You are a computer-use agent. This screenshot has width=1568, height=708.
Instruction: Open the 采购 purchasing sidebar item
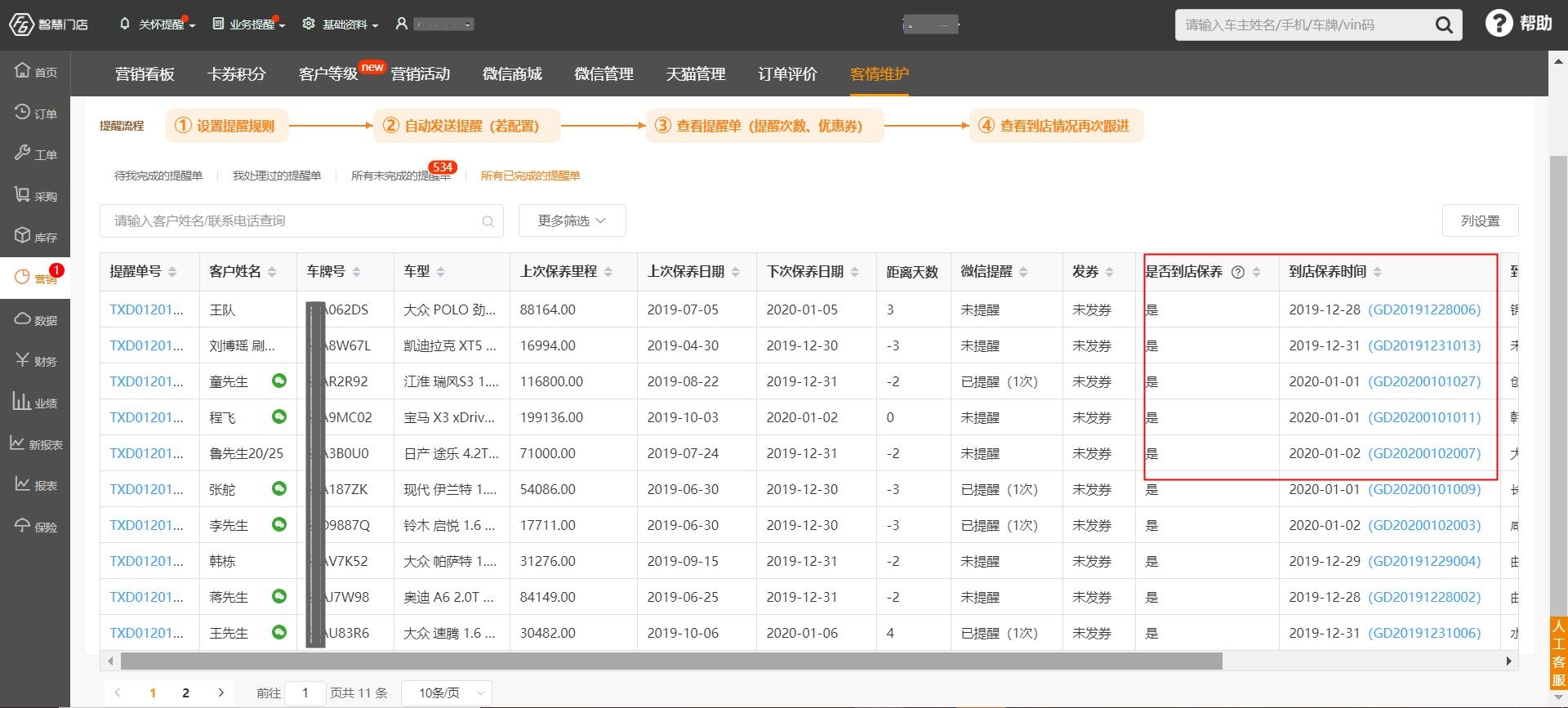pos(35,195)
